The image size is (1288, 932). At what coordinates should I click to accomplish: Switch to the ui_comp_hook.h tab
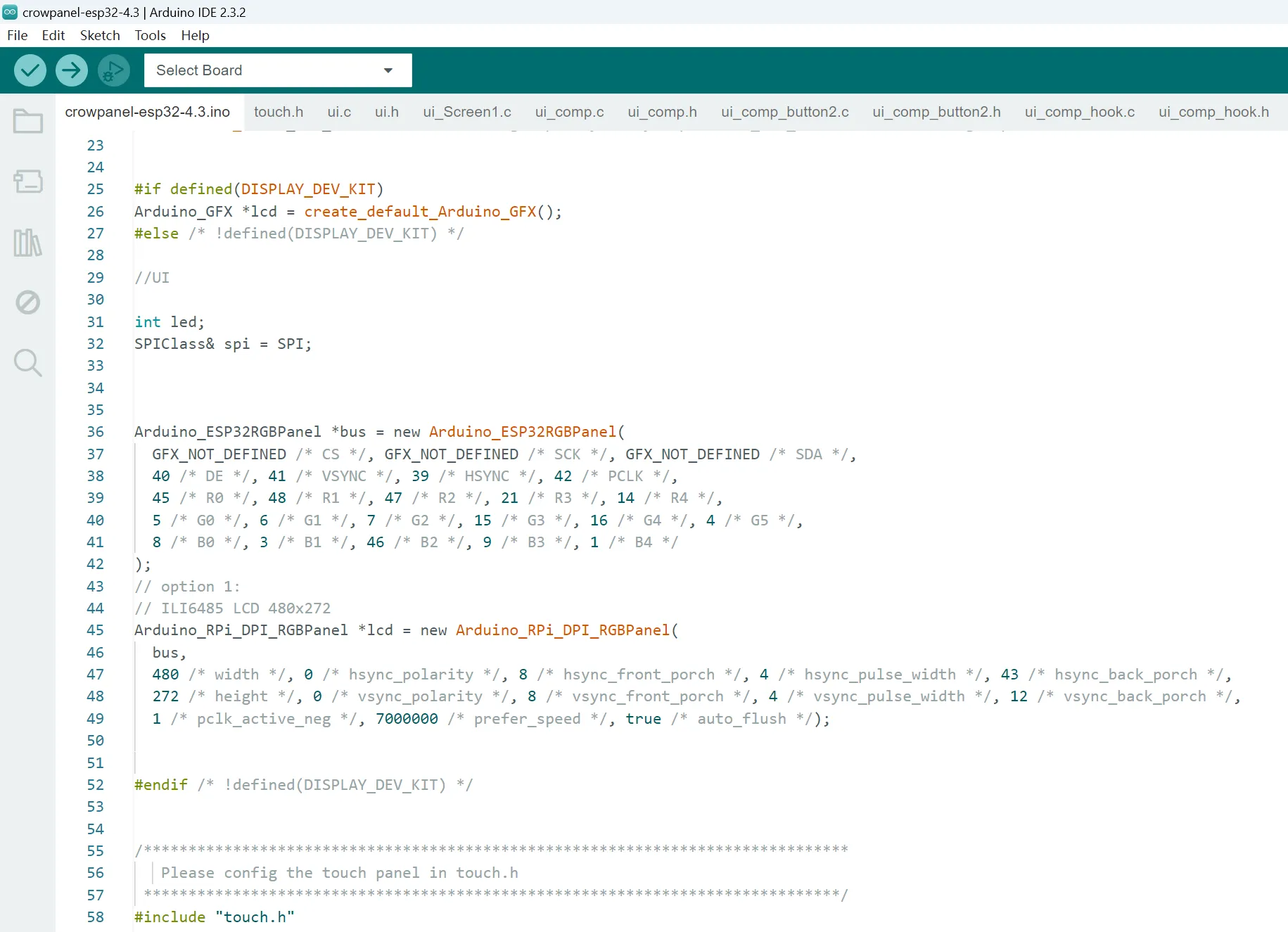click(x=1214, y=112)
